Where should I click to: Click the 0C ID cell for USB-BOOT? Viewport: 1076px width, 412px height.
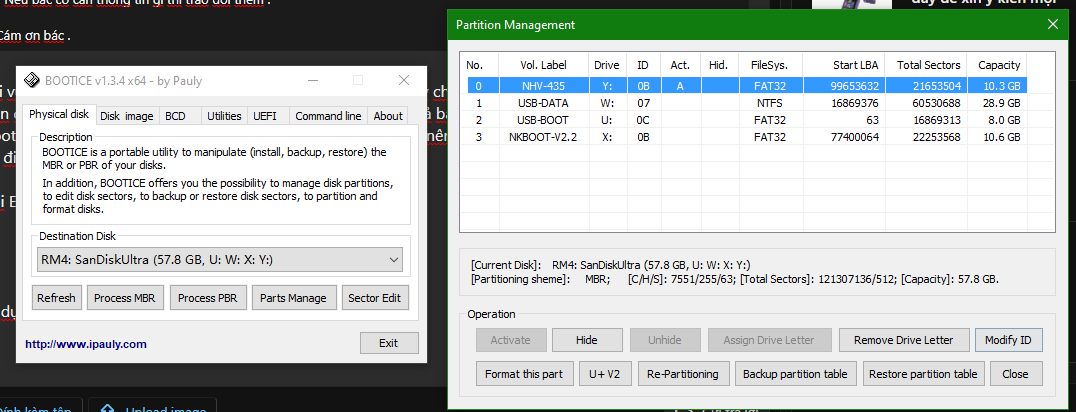(643, 120)
